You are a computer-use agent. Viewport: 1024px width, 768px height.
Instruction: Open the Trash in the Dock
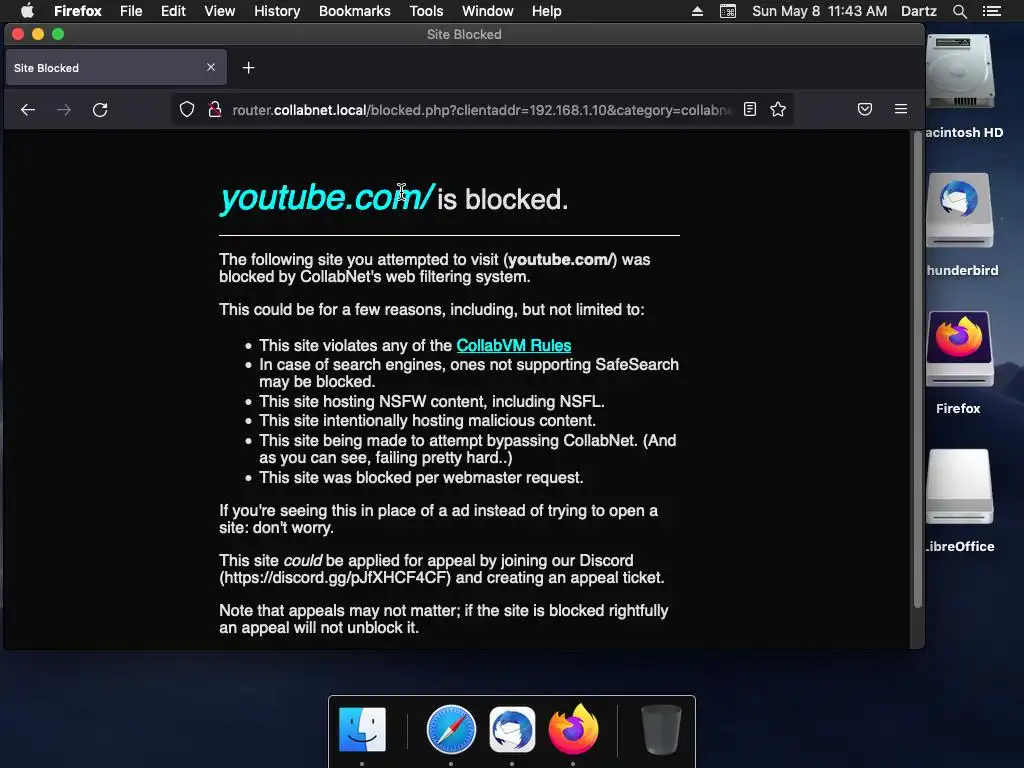click(x=661, y=729)
